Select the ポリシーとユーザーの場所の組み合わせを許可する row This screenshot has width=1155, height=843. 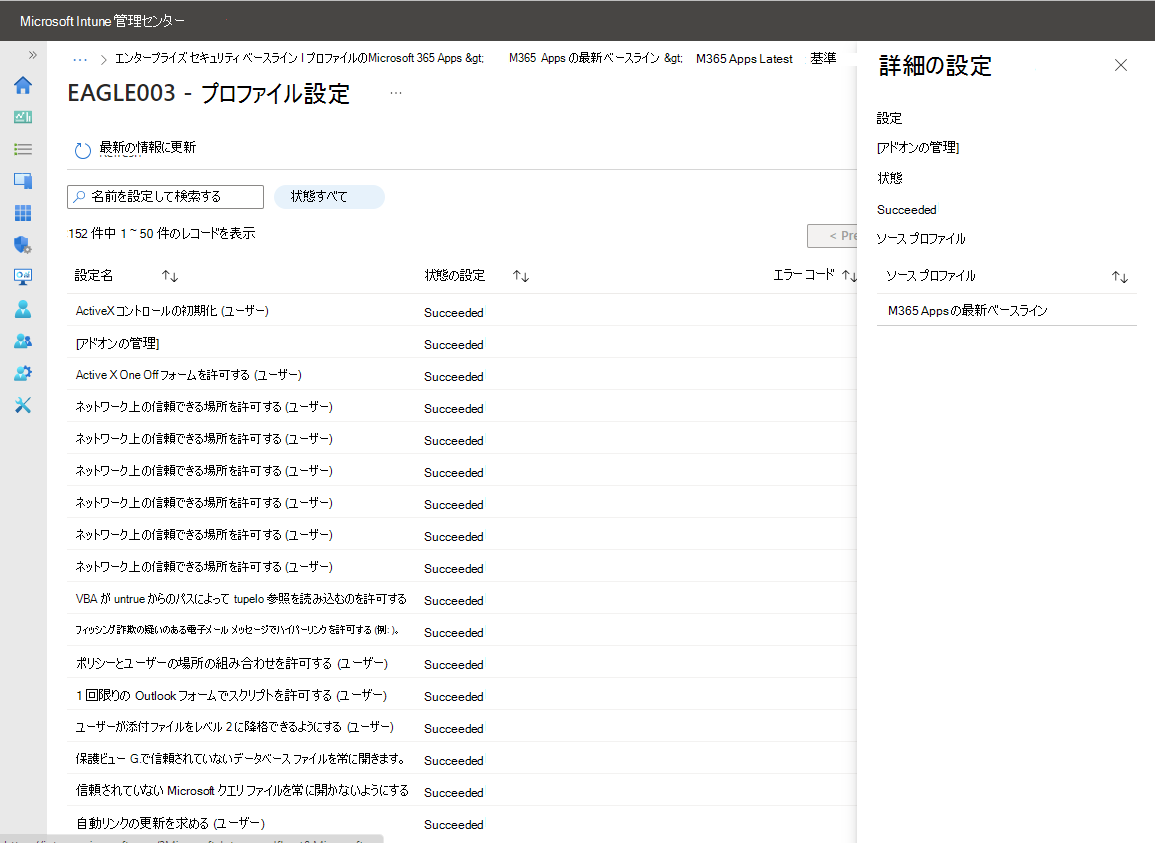pyautogui.click(x=462, y=663)
